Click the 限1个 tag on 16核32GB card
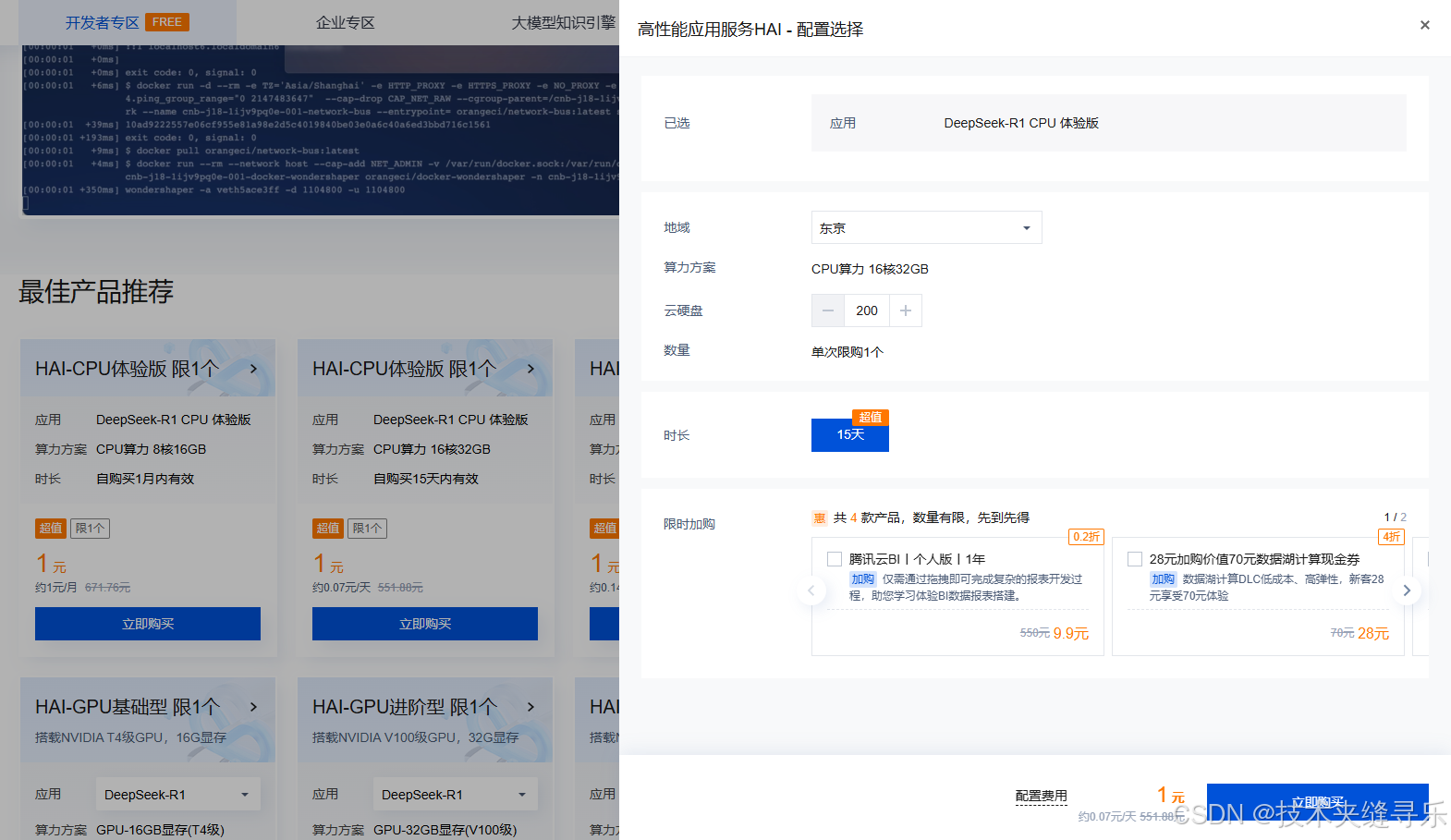This screenshot has height=840, width=1451. click(x=368, y=529)
